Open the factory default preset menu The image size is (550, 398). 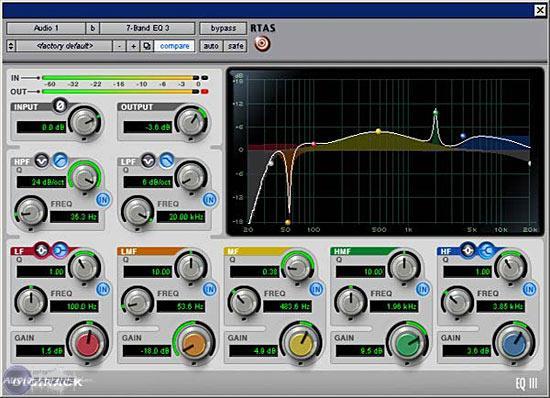coord(65,46)
